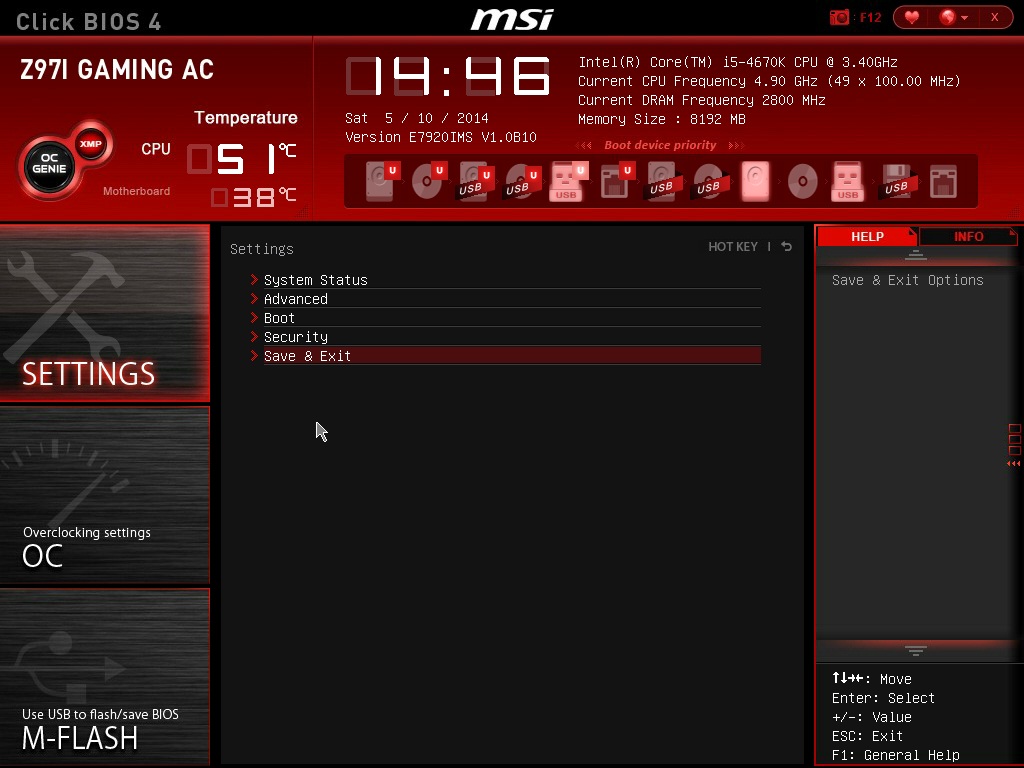The height and width of the screenshot is (768, 1024).
Task: Select the UEFI network boot device icon
Action: (x=616, y=181)
